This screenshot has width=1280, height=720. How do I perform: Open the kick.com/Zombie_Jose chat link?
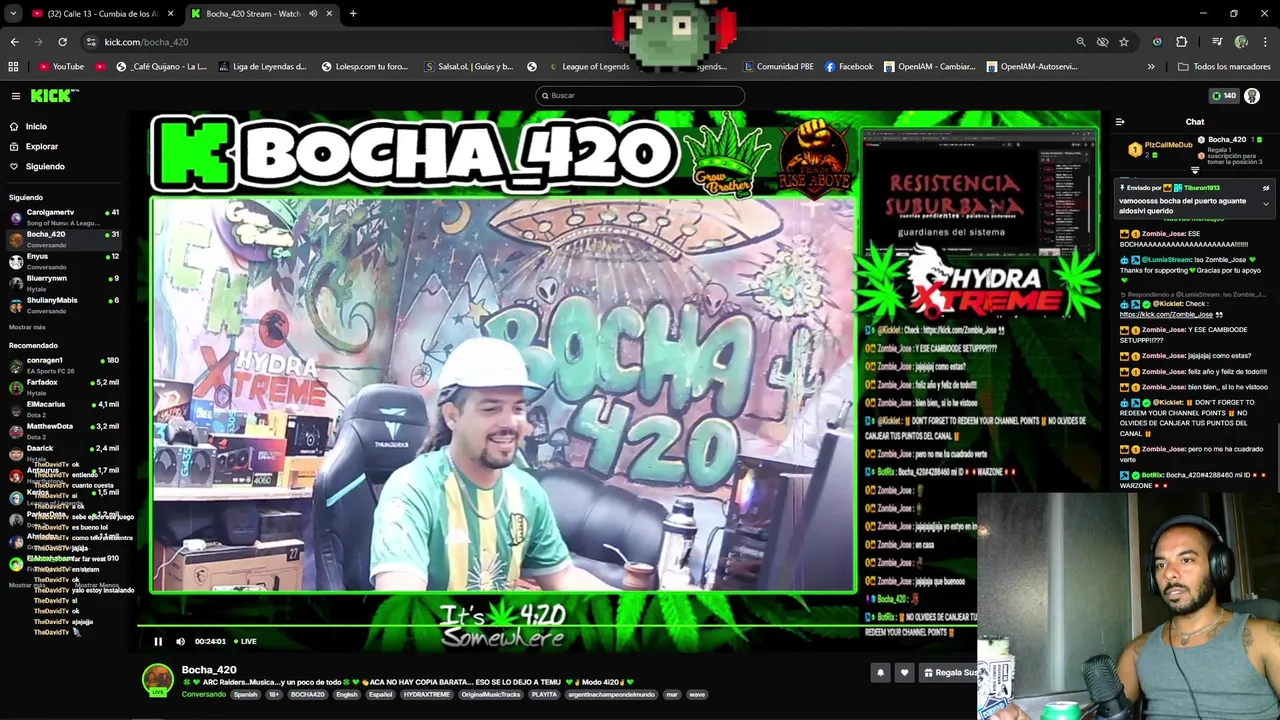click(1166, 315)
